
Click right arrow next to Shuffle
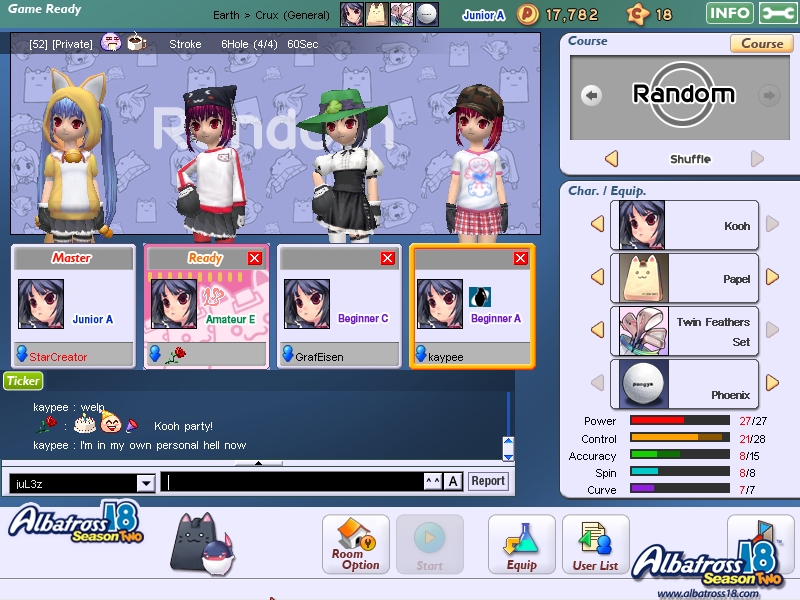[757, 159]
